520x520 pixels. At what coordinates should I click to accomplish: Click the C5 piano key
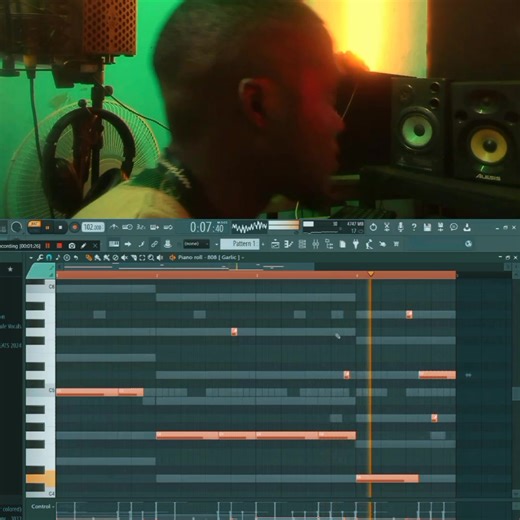(40, 392)
